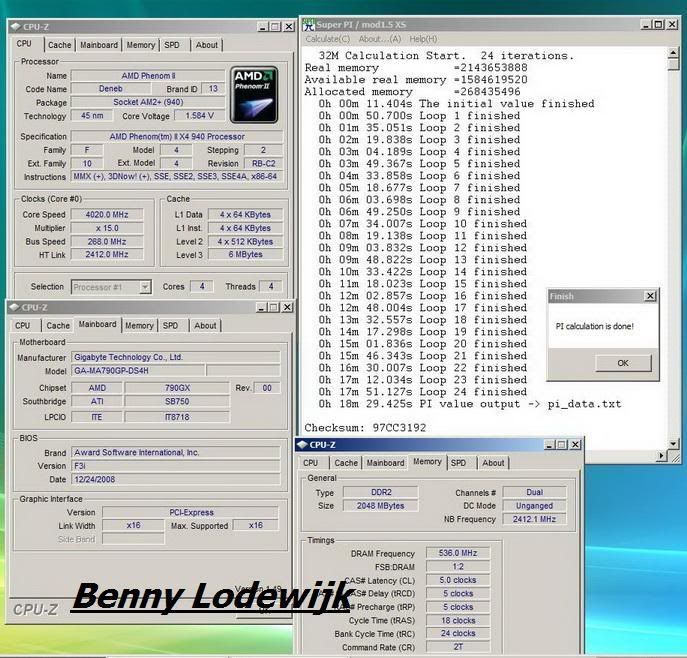Switch to CPU tab in Mainboard CPU-Z window
The width and height of the screenshot is (687, 658).
23,325
